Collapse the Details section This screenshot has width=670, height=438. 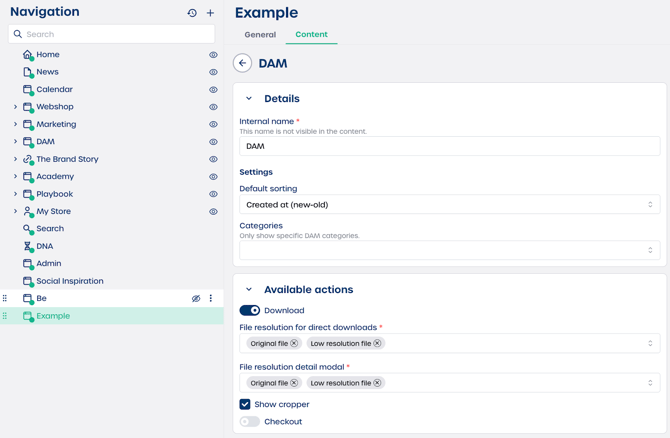click(x=249, y=99)
